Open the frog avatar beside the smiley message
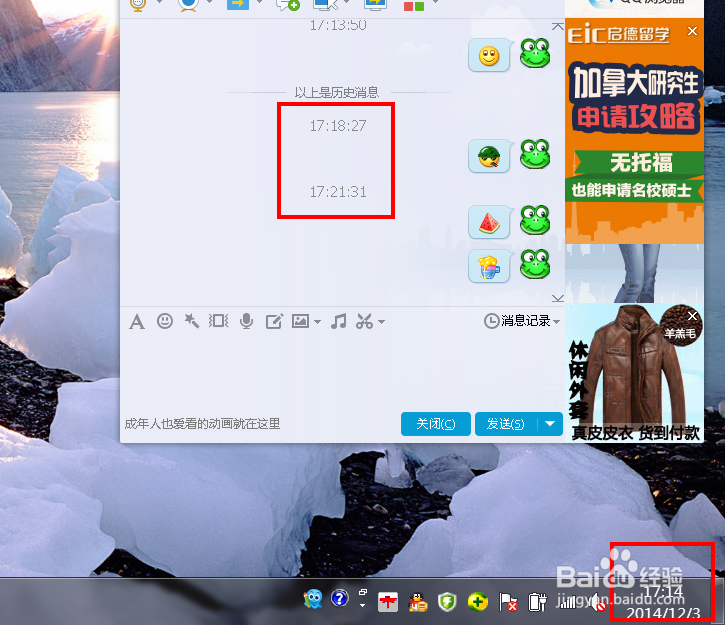This screenshot has width=725, height=625. [x=535, y=53]
